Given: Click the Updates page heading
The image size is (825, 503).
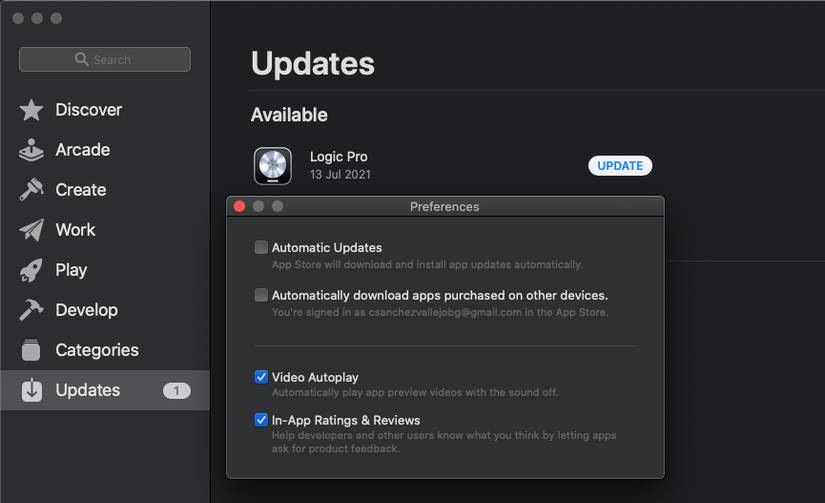Looking at the screenshot, I should coord(313,64).
